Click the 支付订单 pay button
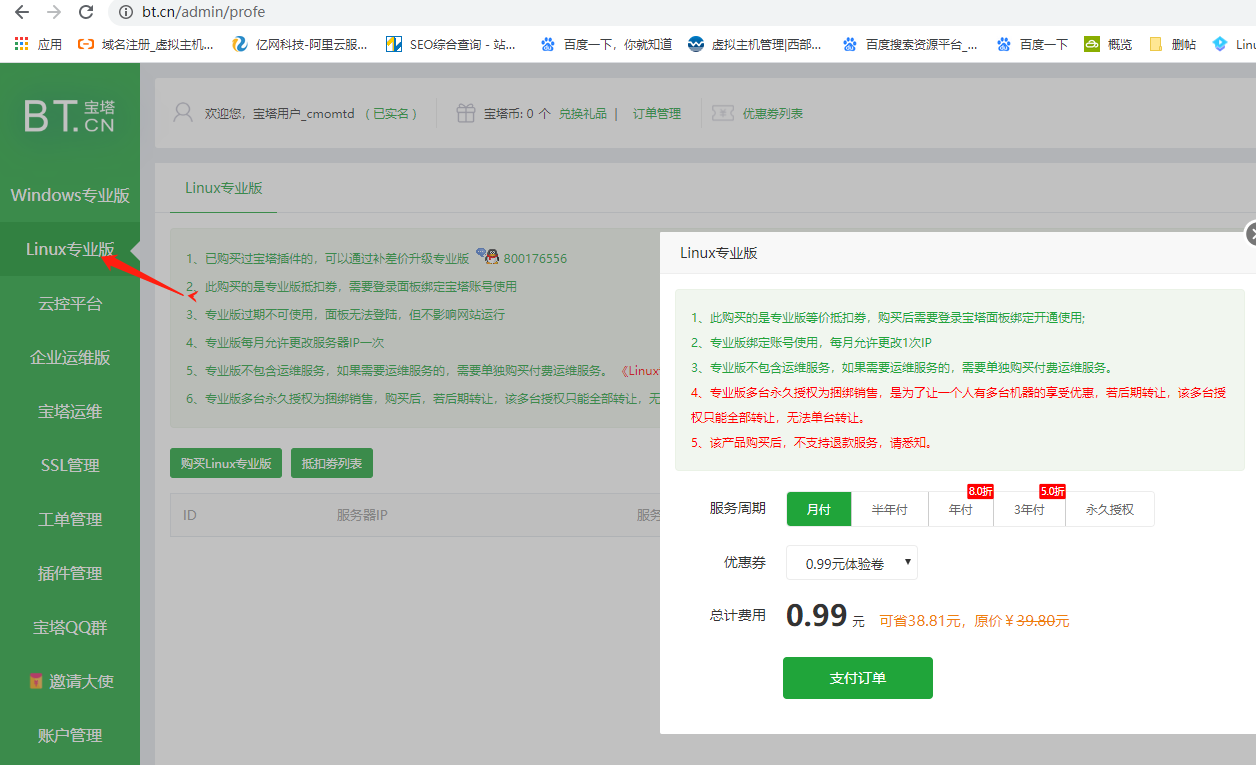 coord(858,678)
